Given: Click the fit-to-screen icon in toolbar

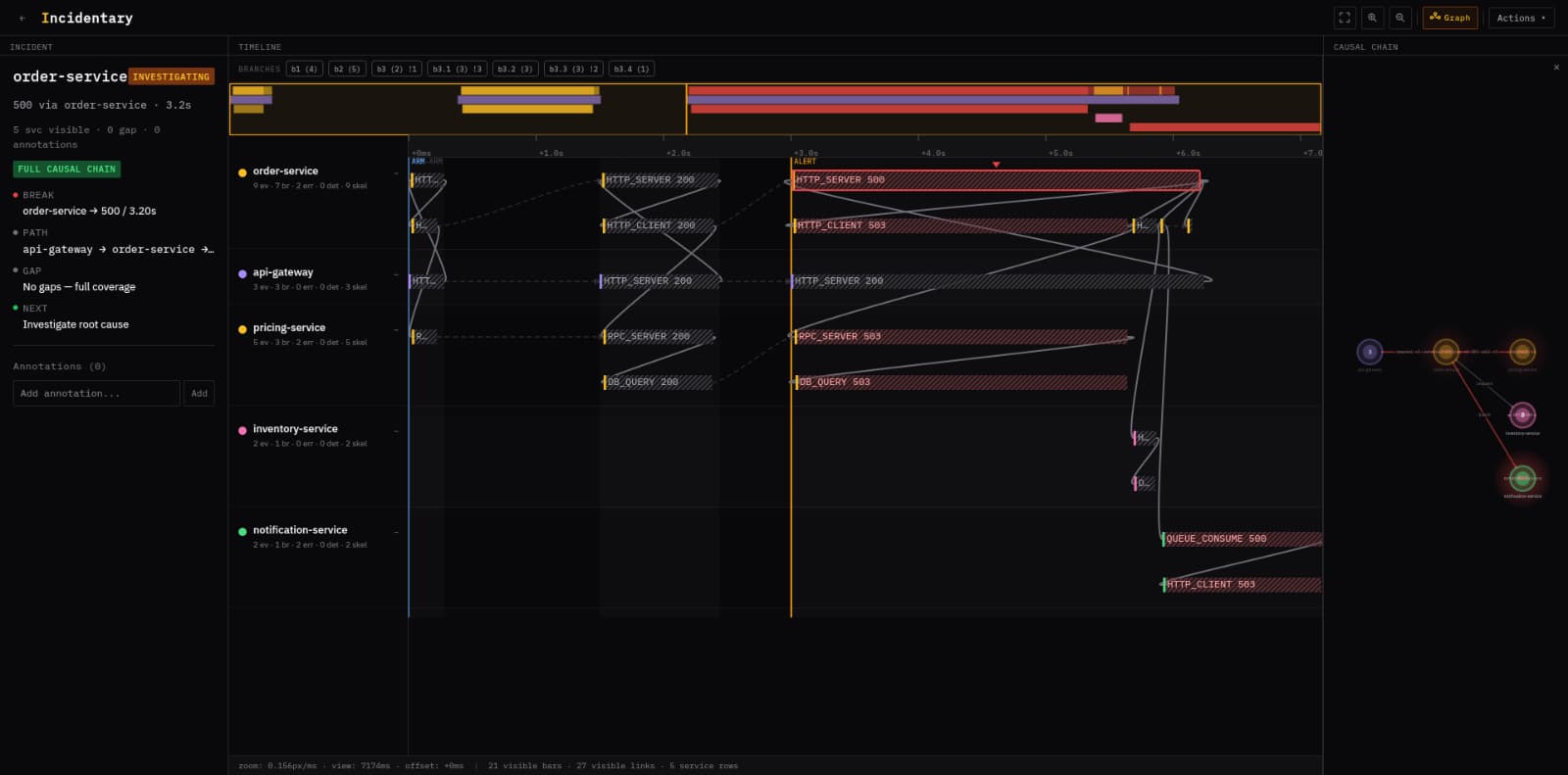Looking at the screenshot, I should pyautogui.click(x=1345, y=18).
